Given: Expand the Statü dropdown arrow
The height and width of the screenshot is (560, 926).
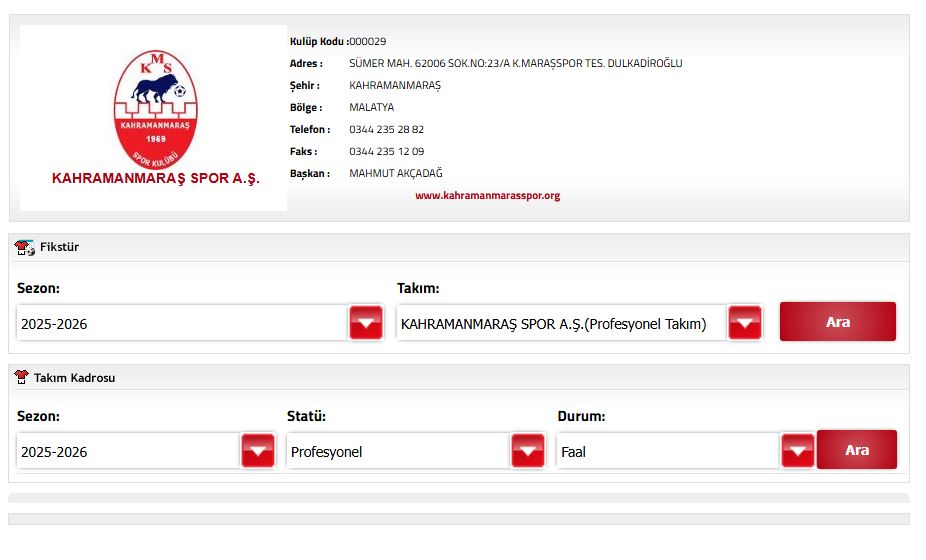Looking at the screenshot, I should coord(528,451).
